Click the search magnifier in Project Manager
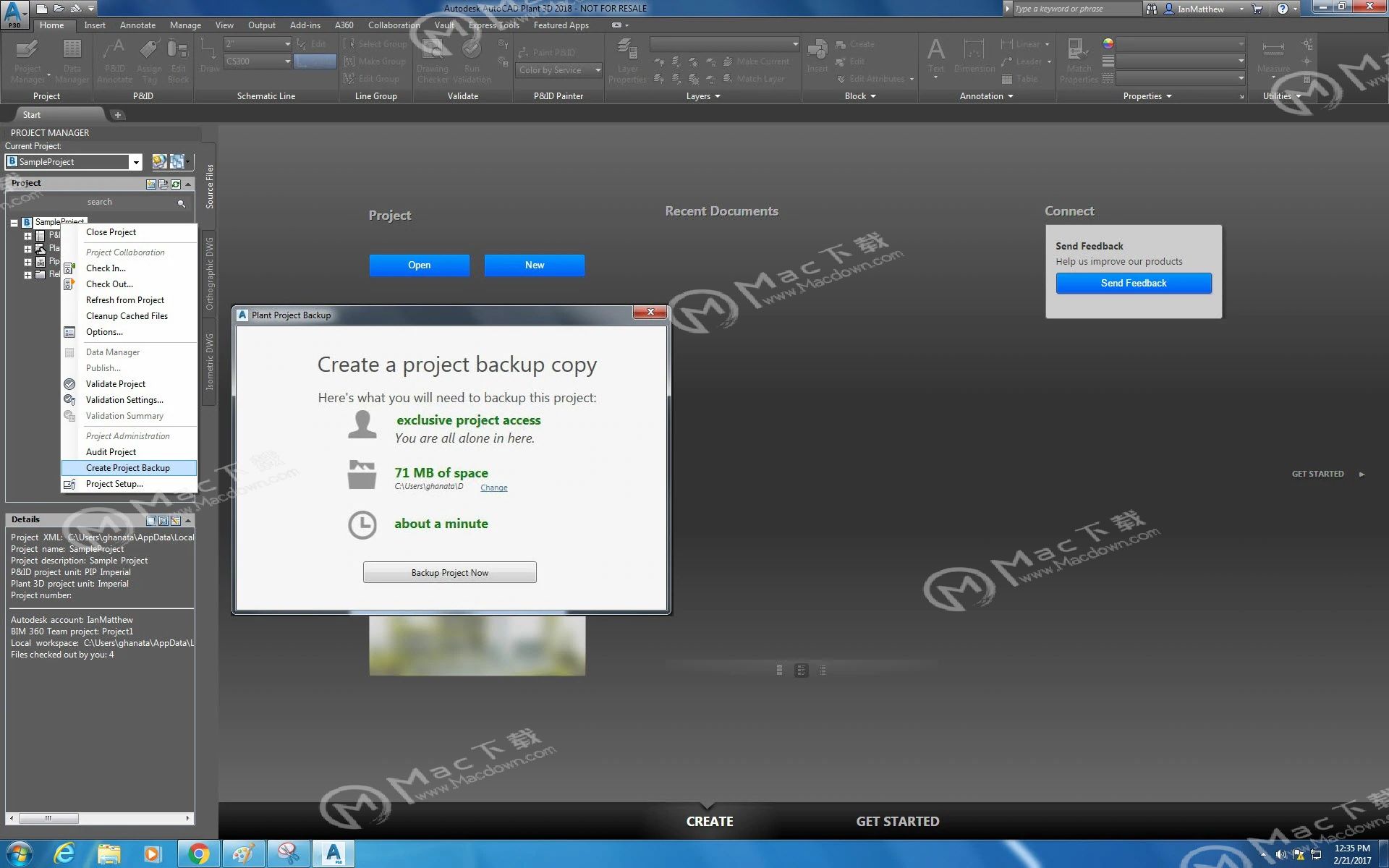This screenshot has height=868, width=1389. click(182, 203)
